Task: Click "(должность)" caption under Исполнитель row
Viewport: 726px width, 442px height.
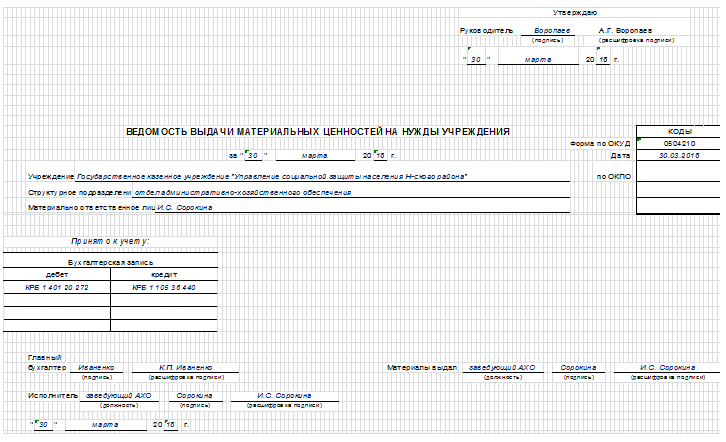Action: [x=119, y=405]
